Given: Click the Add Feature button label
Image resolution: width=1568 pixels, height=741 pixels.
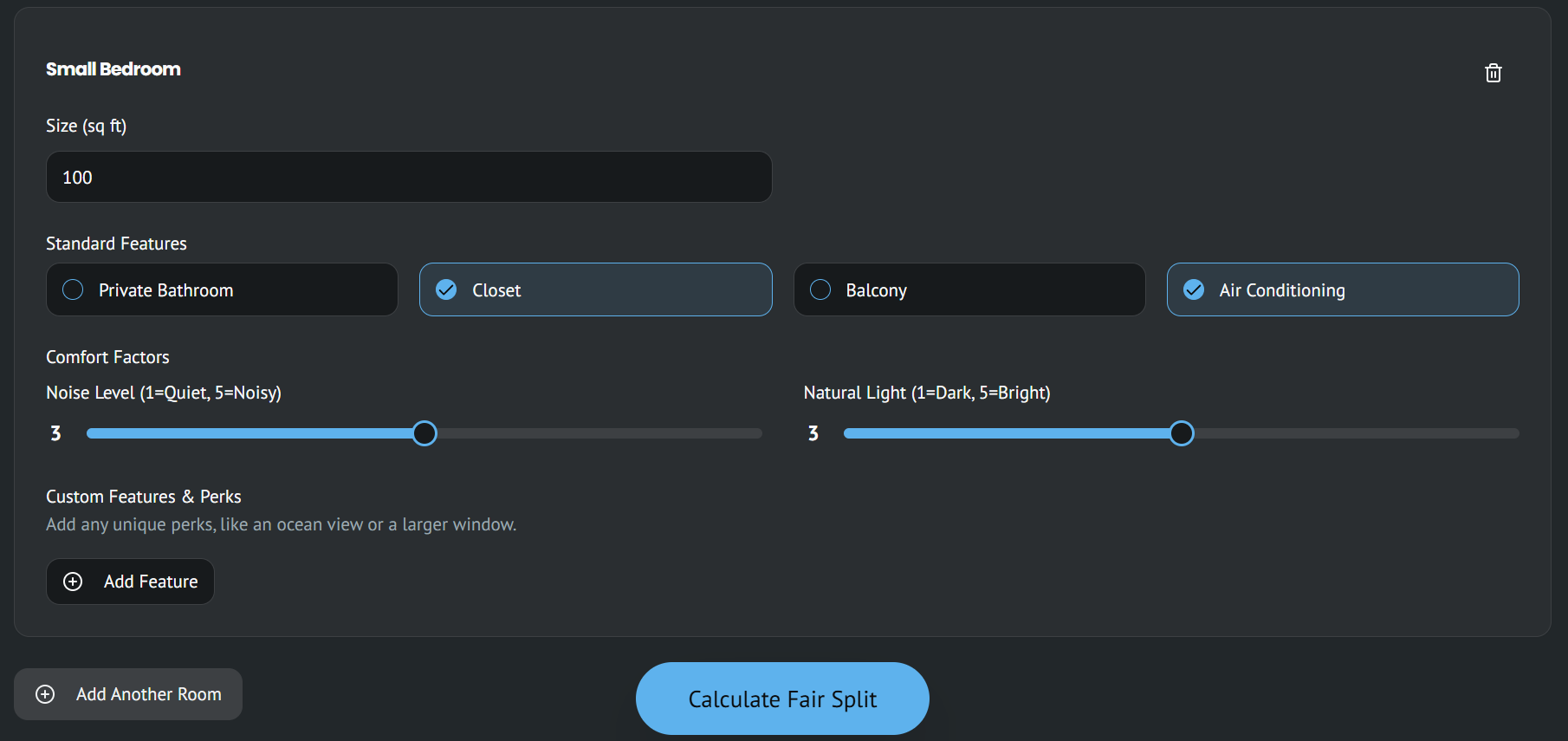Looking at the screenshot, I should point(151,582).
